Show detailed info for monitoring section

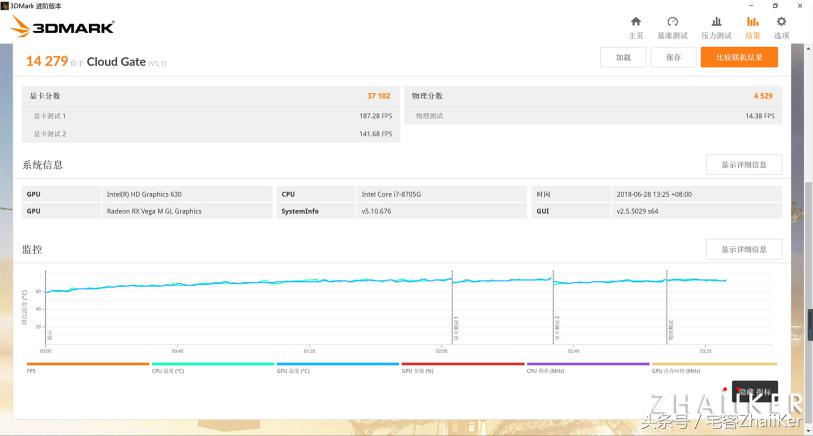(744, 249)
